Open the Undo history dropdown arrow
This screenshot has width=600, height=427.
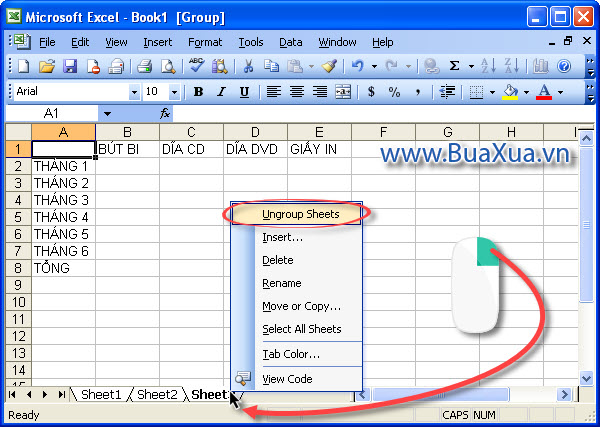[374, 67]
